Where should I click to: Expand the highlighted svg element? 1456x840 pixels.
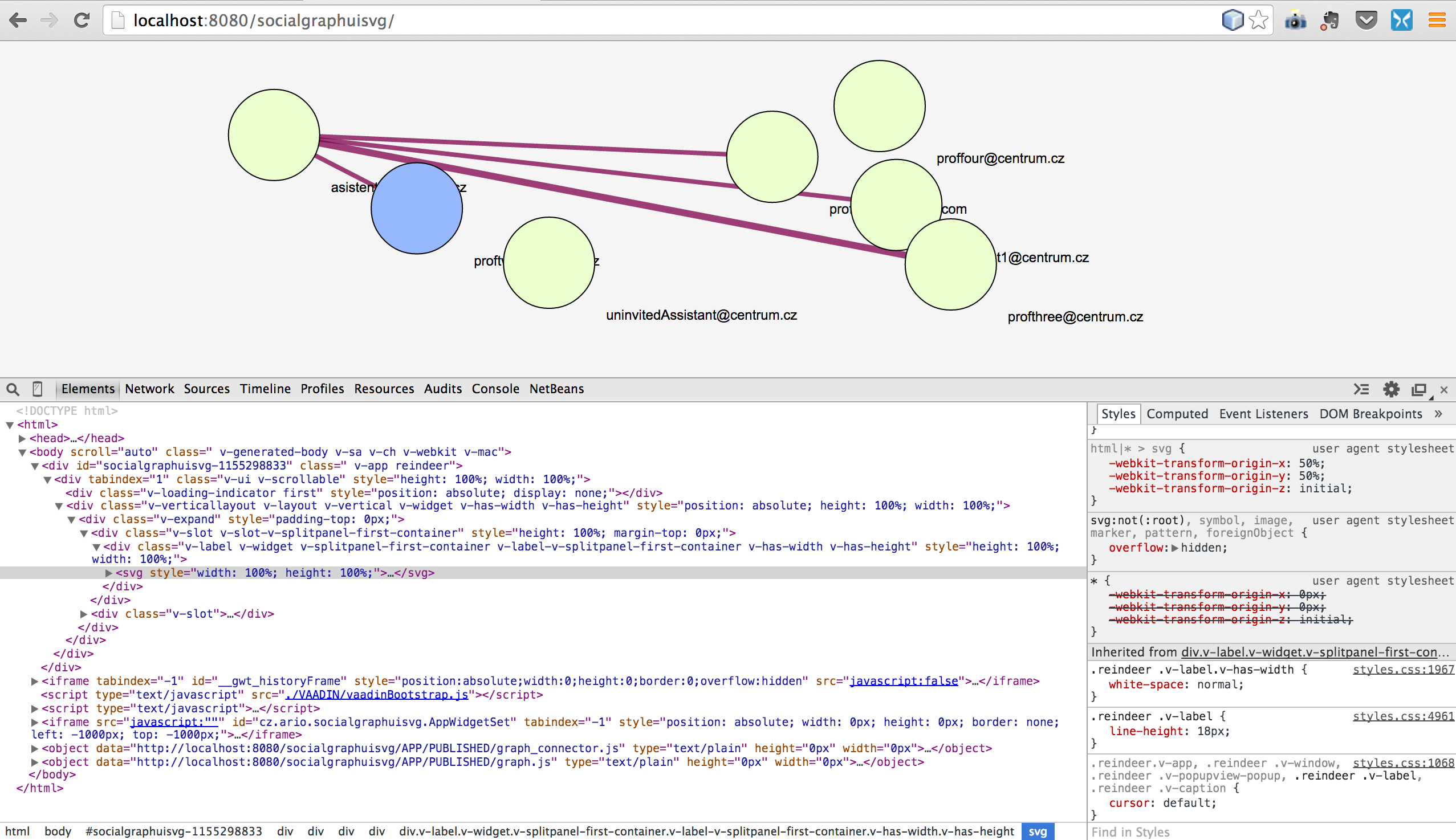click(108, 573)
